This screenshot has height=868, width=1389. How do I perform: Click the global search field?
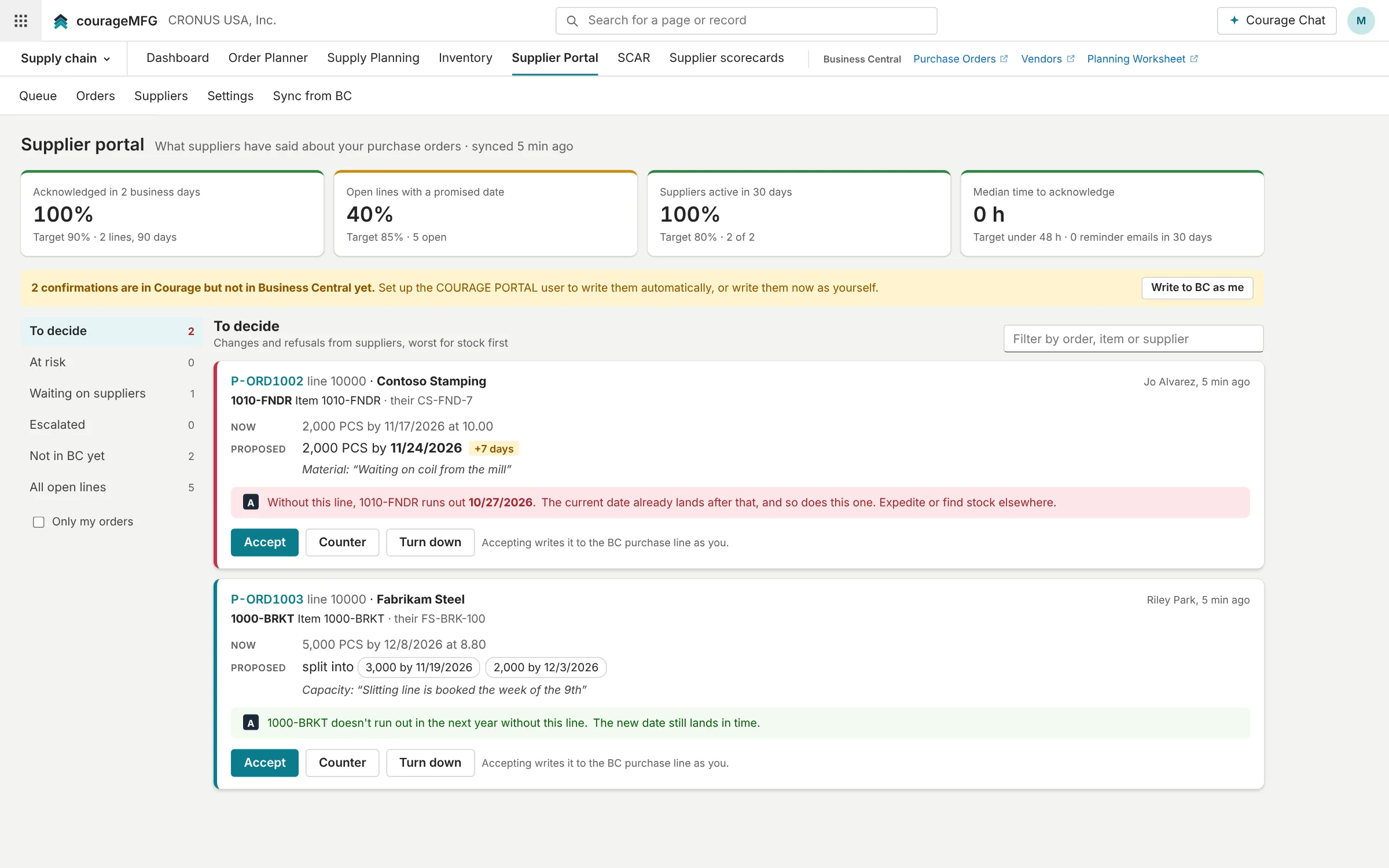pos(746,21)
